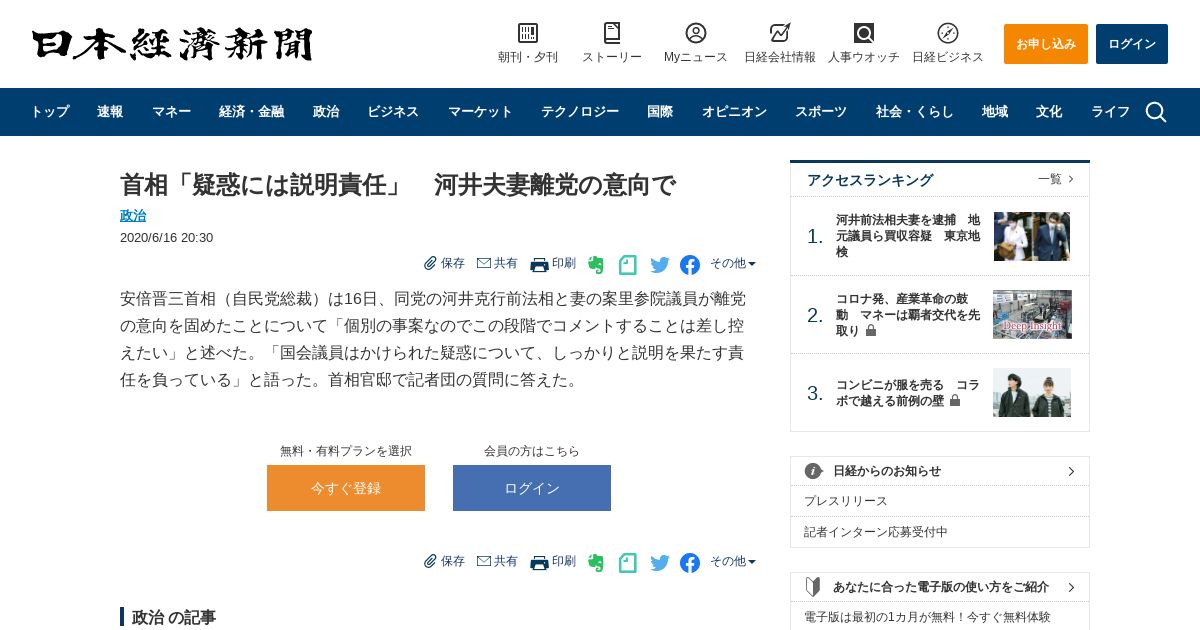
Task: Open the Myニュース profile icon
Action: point(696,33)
